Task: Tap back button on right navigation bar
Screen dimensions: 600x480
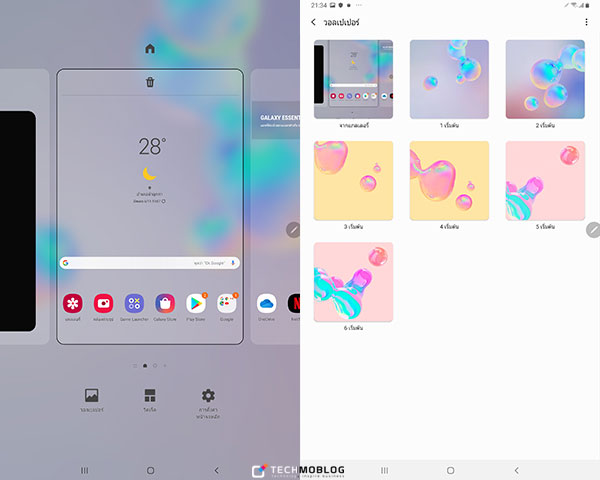Action: click(x=517, y=470)
